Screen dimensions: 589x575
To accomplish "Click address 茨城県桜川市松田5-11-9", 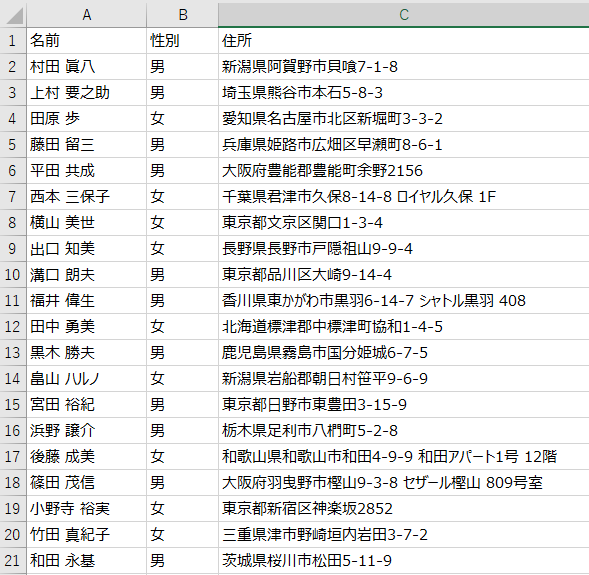I will [x=404, y=560].
